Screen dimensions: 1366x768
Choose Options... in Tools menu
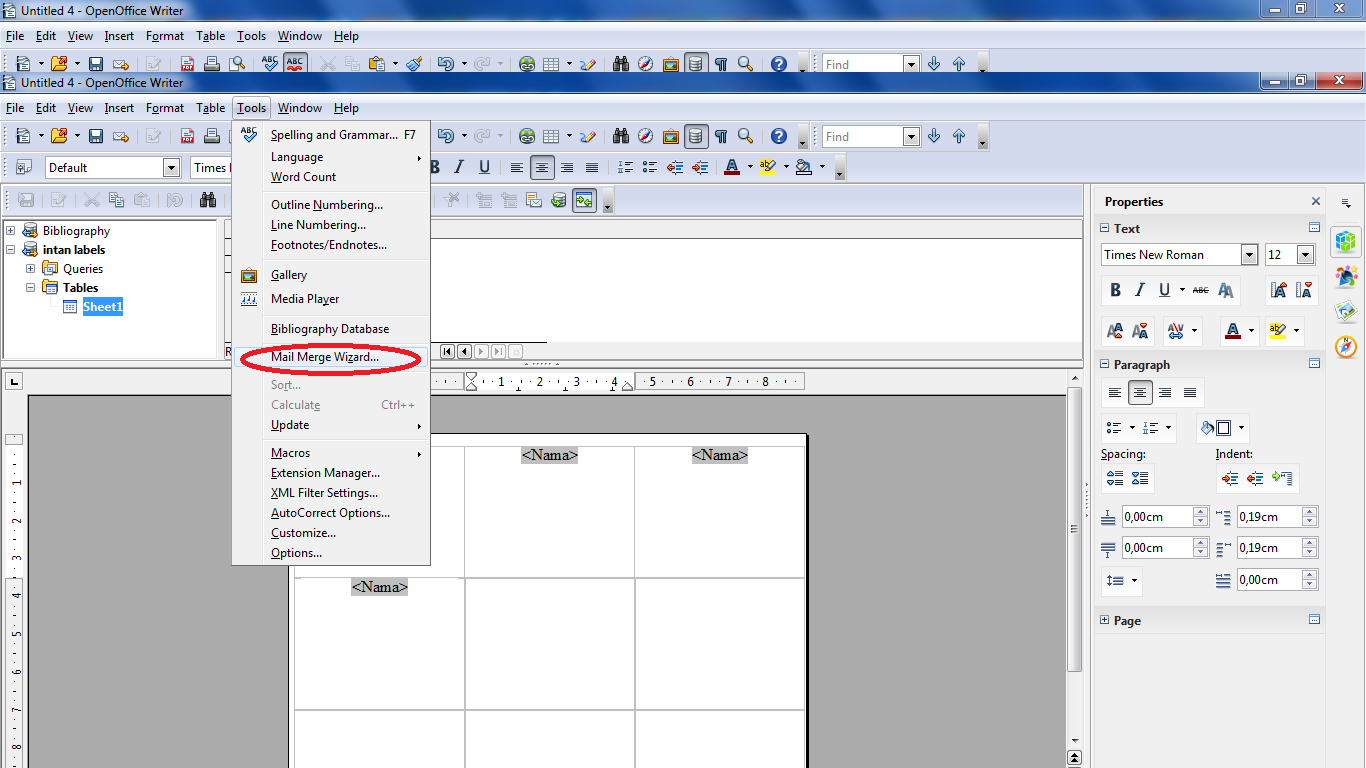coord(331,553)
